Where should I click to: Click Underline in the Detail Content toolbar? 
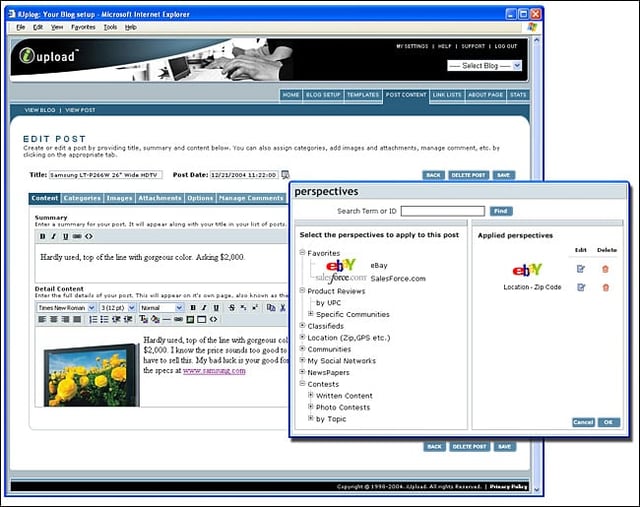coord(216,308)
